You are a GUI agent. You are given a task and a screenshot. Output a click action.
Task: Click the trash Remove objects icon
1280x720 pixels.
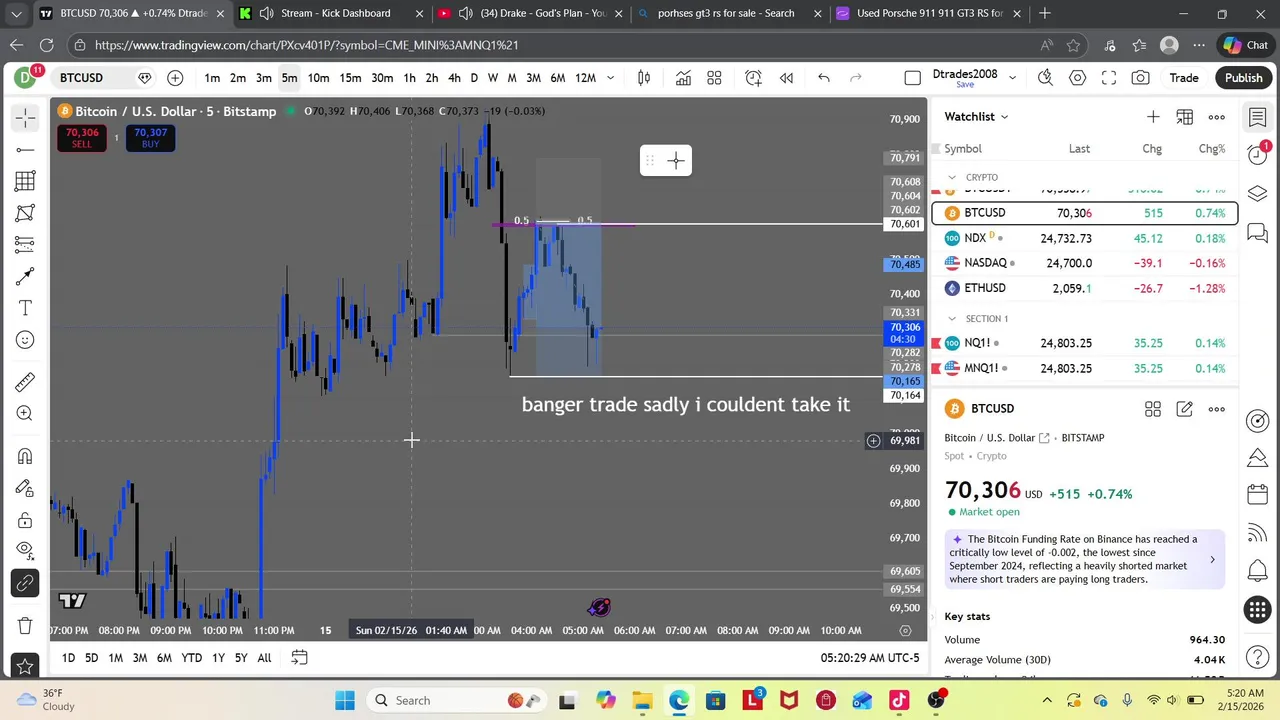tap(25, 626)
